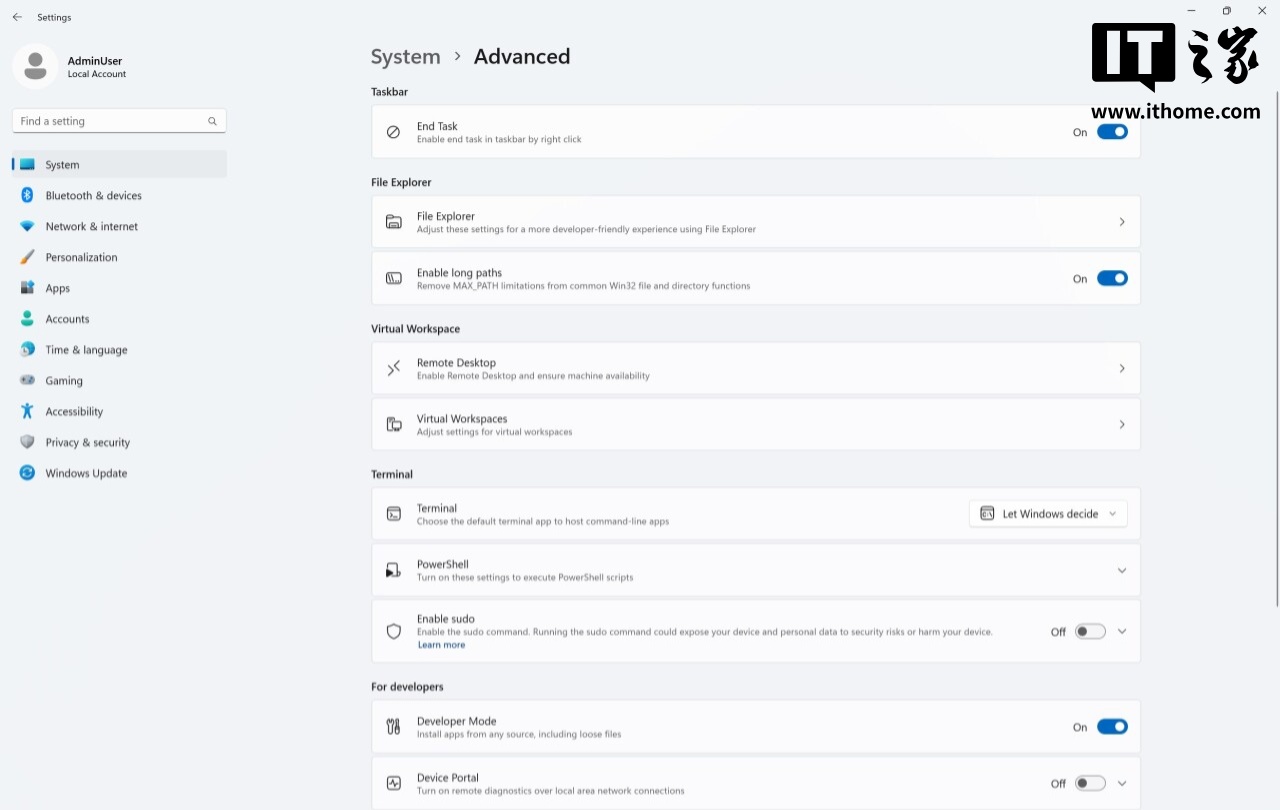Go to Network & internet settings

(x=91, y=226)
